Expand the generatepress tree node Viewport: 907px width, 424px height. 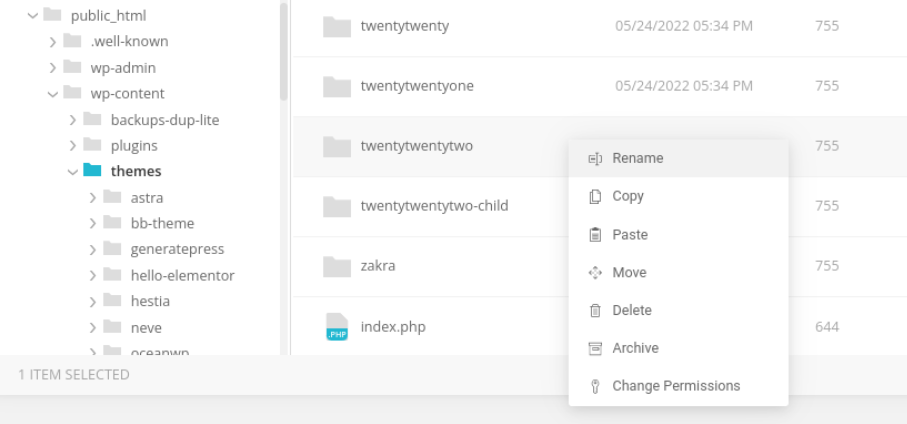pos(93,249)
